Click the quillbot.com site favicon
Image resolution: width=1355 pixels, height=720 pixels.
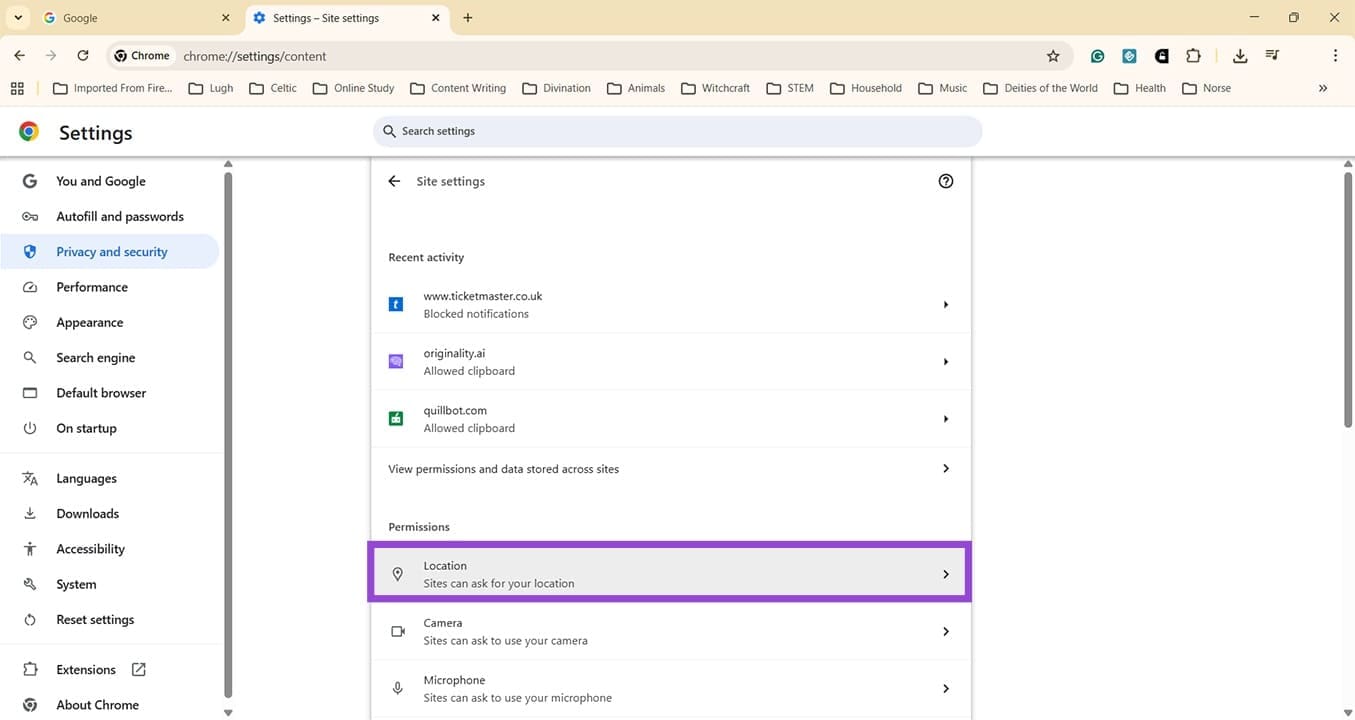tap(396, 418)
